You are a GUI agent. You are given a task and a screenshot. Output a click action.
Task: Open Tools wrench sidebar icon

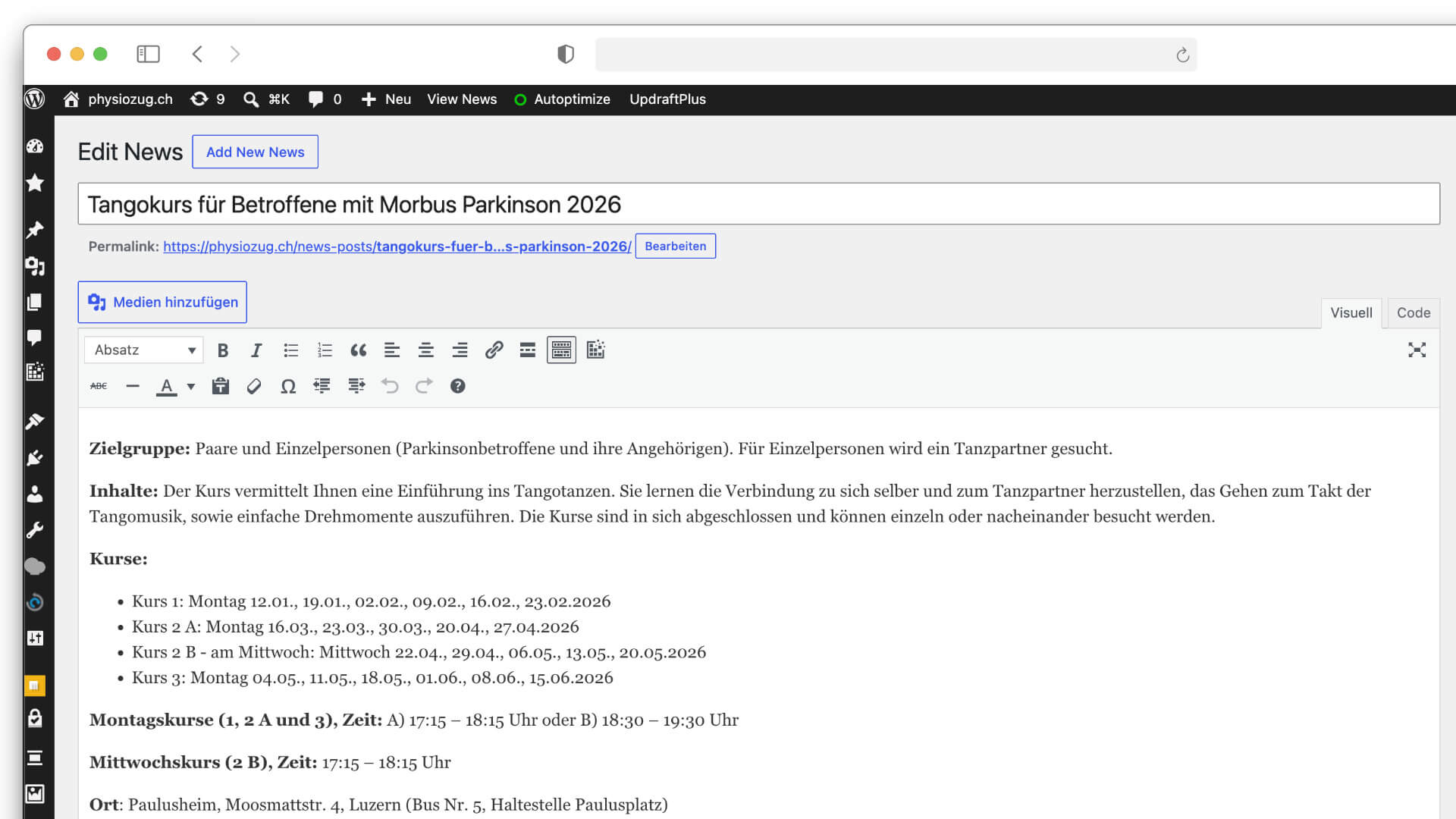pyautogui.click(x=35, y=530)
